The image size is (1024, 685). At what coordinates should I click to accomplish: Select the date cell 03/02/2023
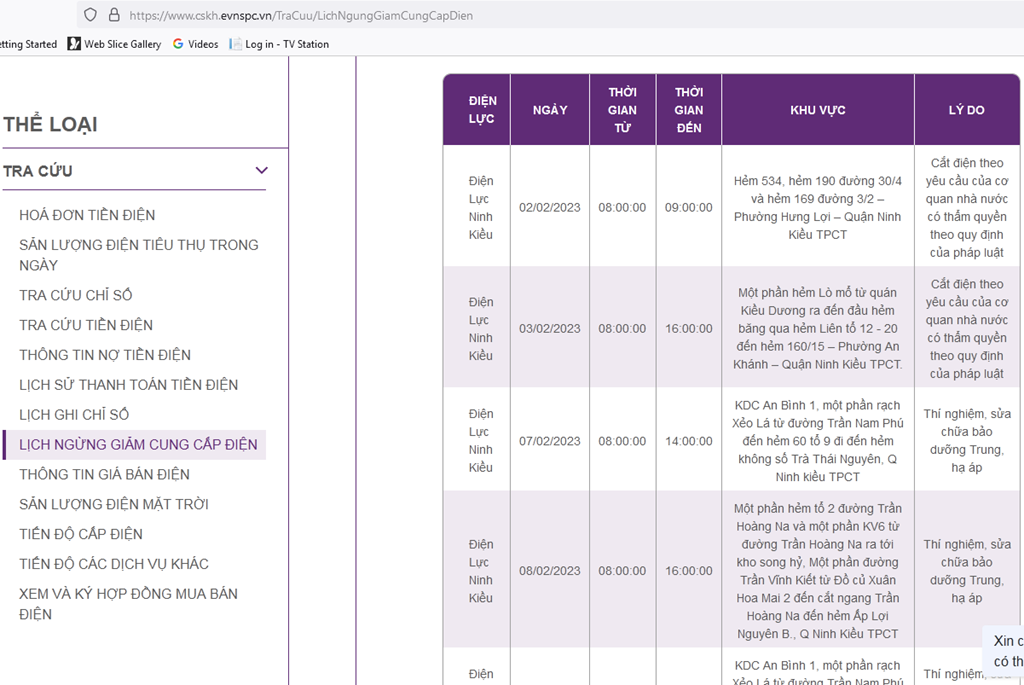[550, 328]
